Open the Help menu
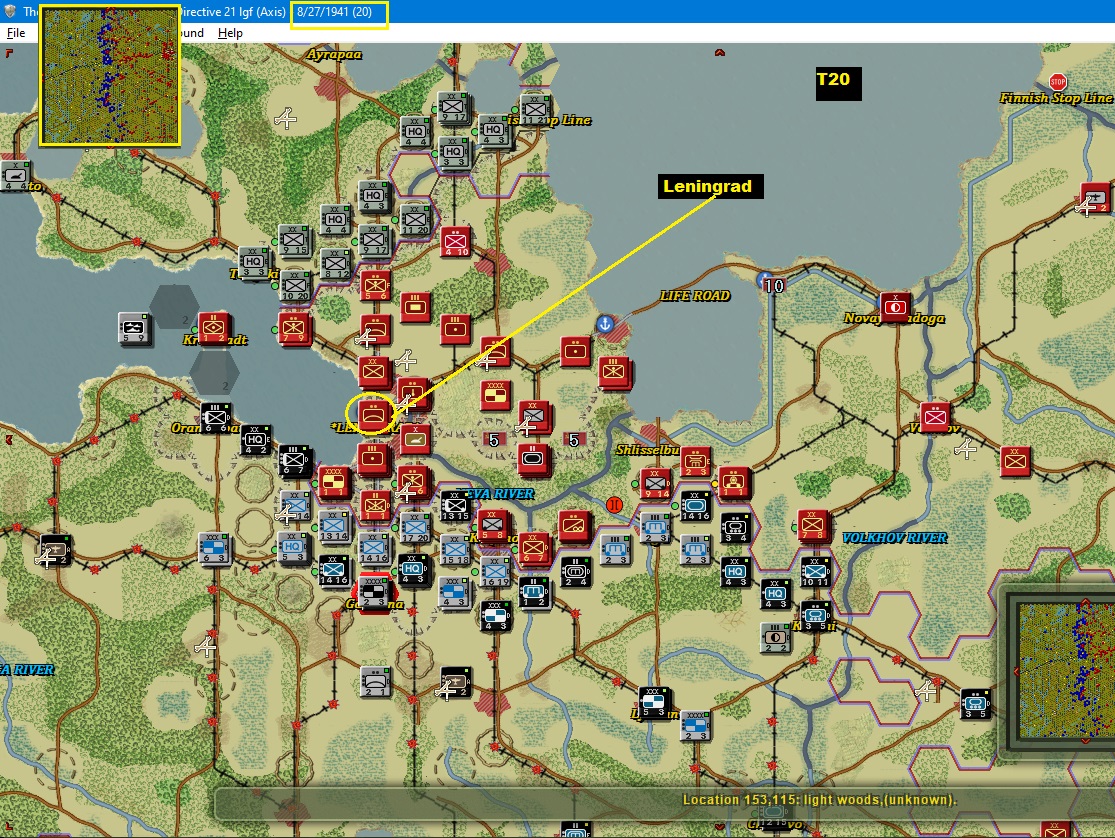Screen dimensions: 1115x838 [x=230, y=33]
